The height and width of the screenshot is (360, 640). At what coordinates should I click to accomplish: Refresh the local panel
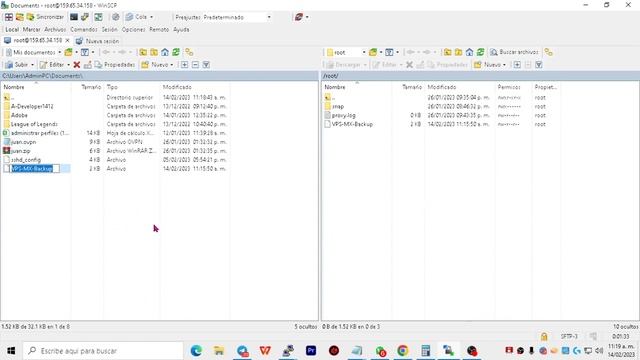click(176, 52)
